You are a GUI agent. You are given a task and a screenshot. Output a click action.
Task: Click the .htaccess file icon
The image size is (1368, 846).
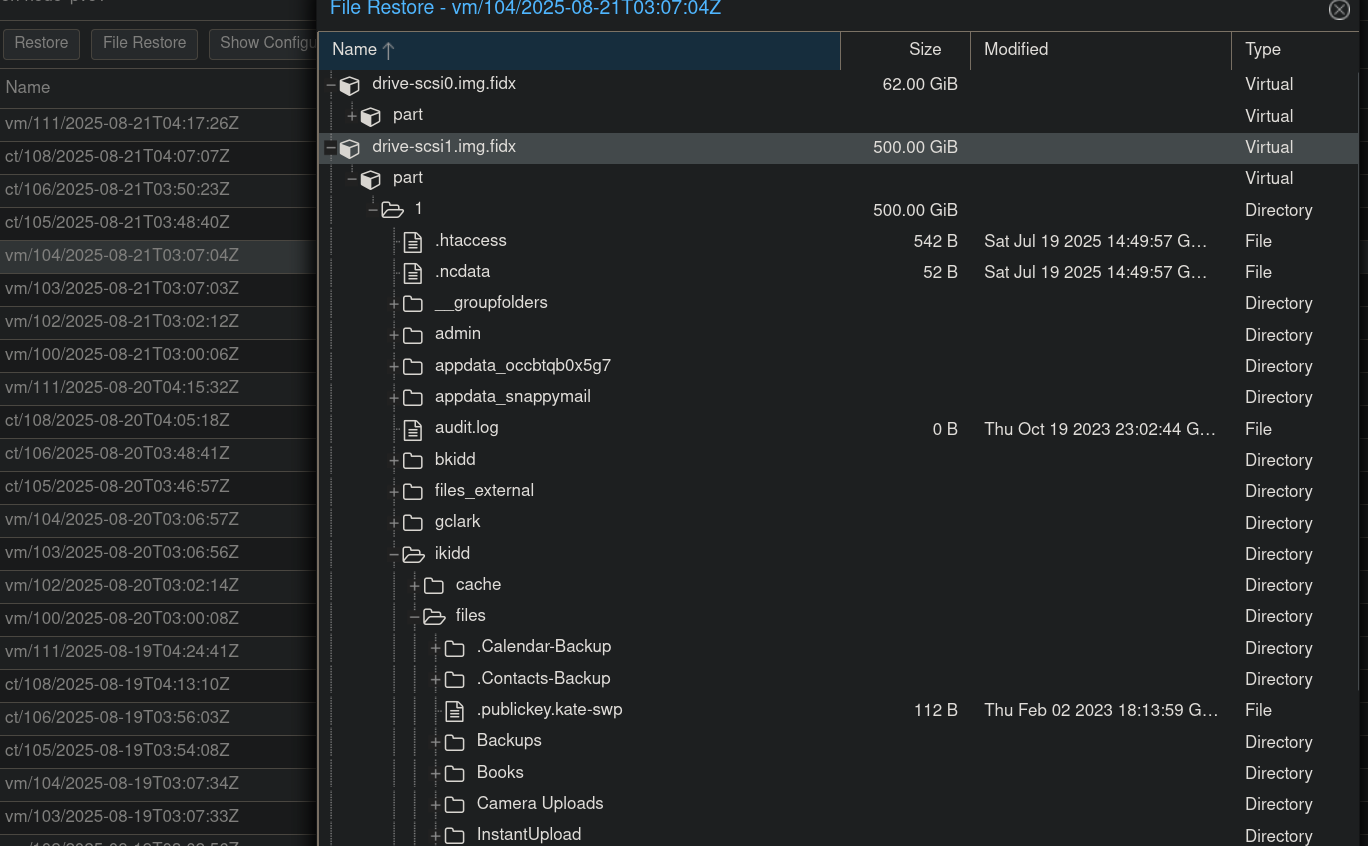(412, 241)
